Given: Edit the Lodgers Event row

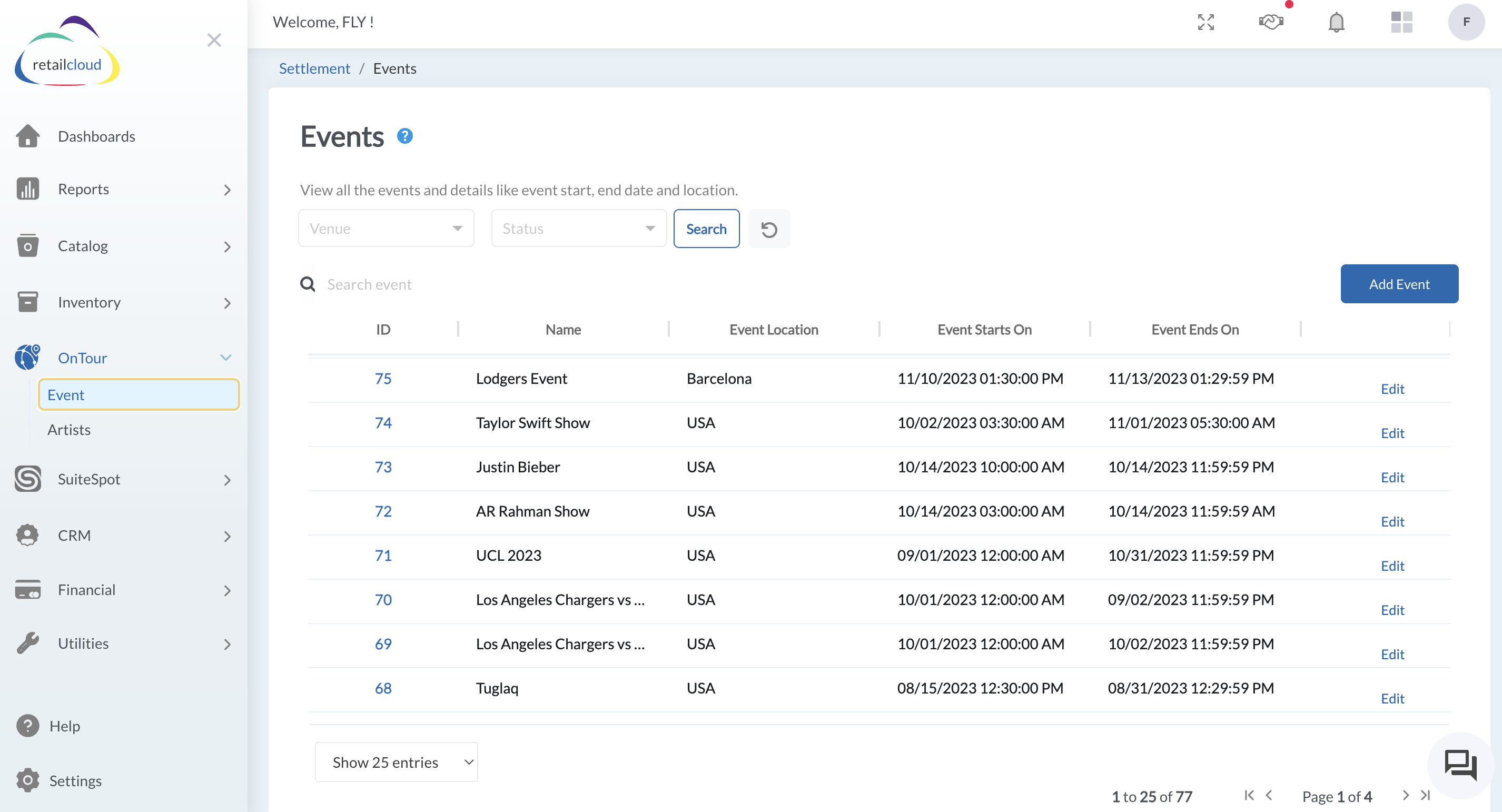Looking at the screenshot, I should [x=1392, y=389].
